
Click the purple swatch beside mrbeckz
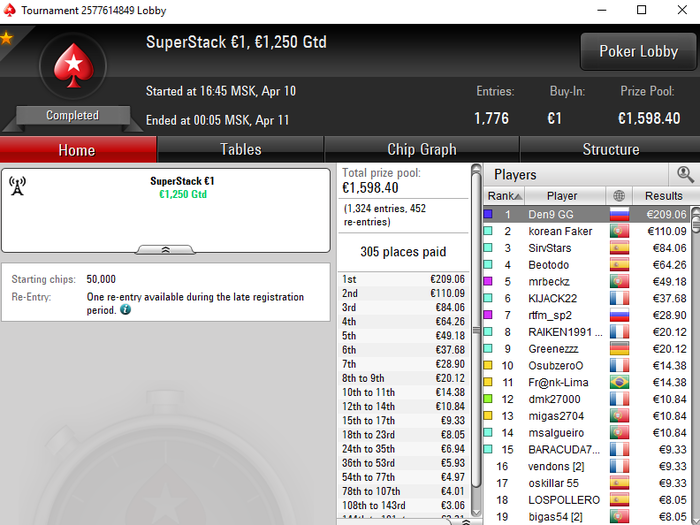(488, 281)
